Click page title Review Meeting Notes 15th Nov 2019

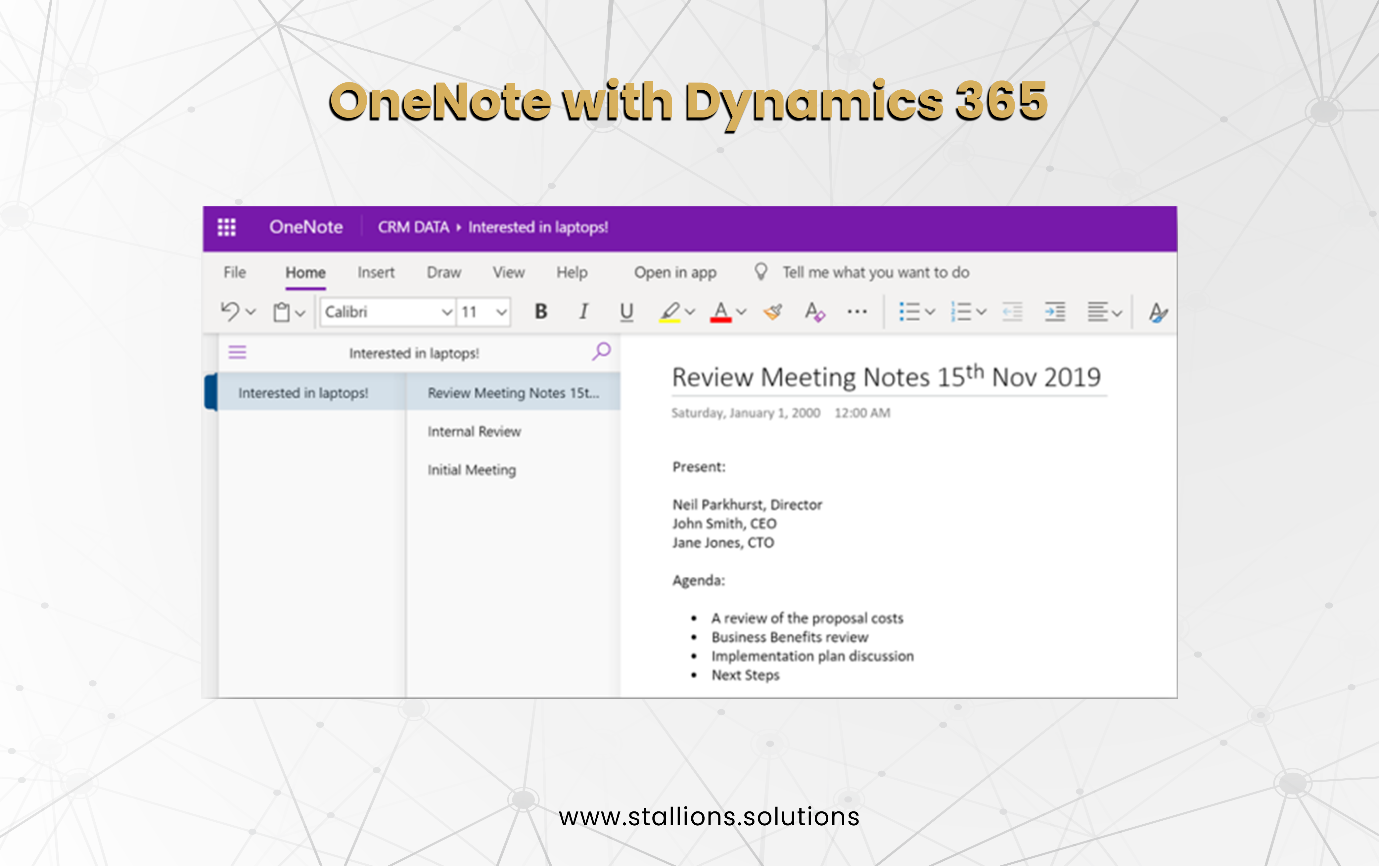click(886, 377)
